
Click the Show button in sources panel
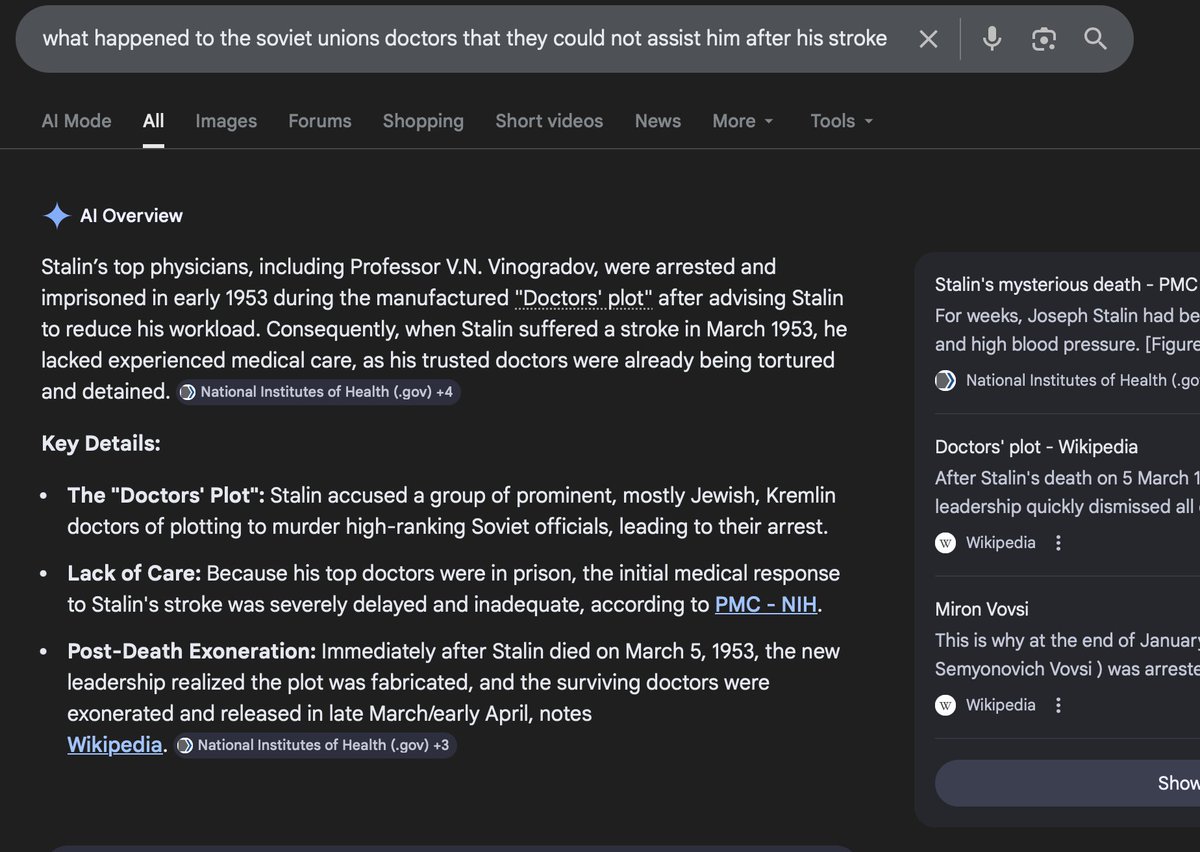(1067, 783)
